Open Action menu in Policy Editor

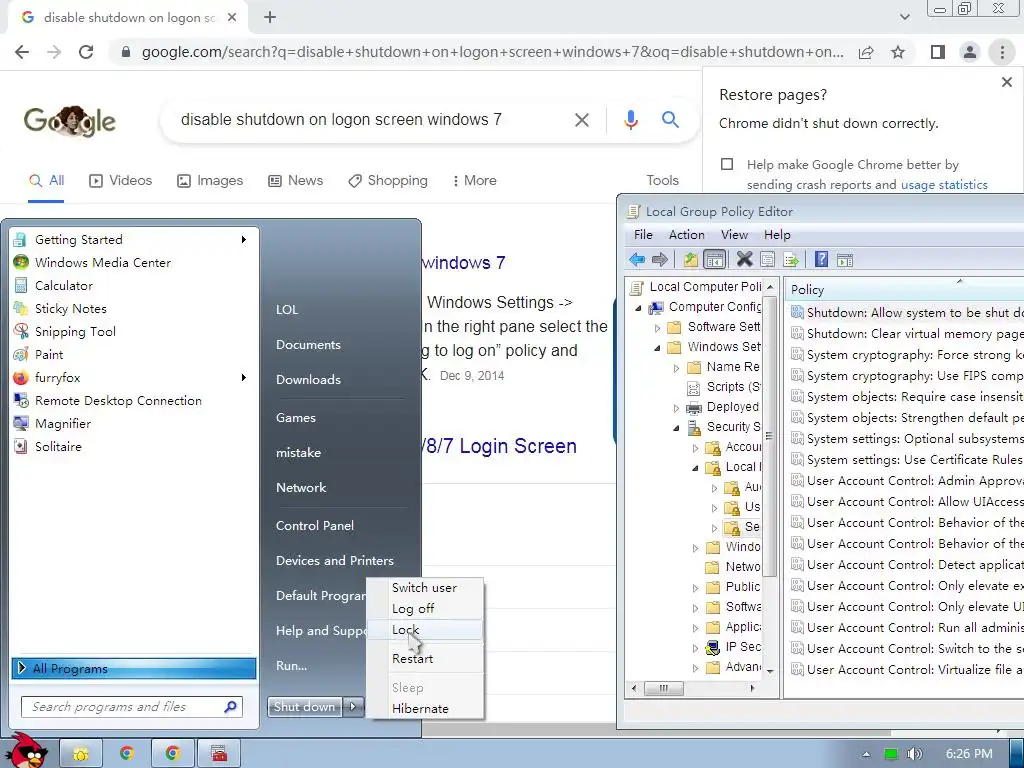tap(686, 234)
